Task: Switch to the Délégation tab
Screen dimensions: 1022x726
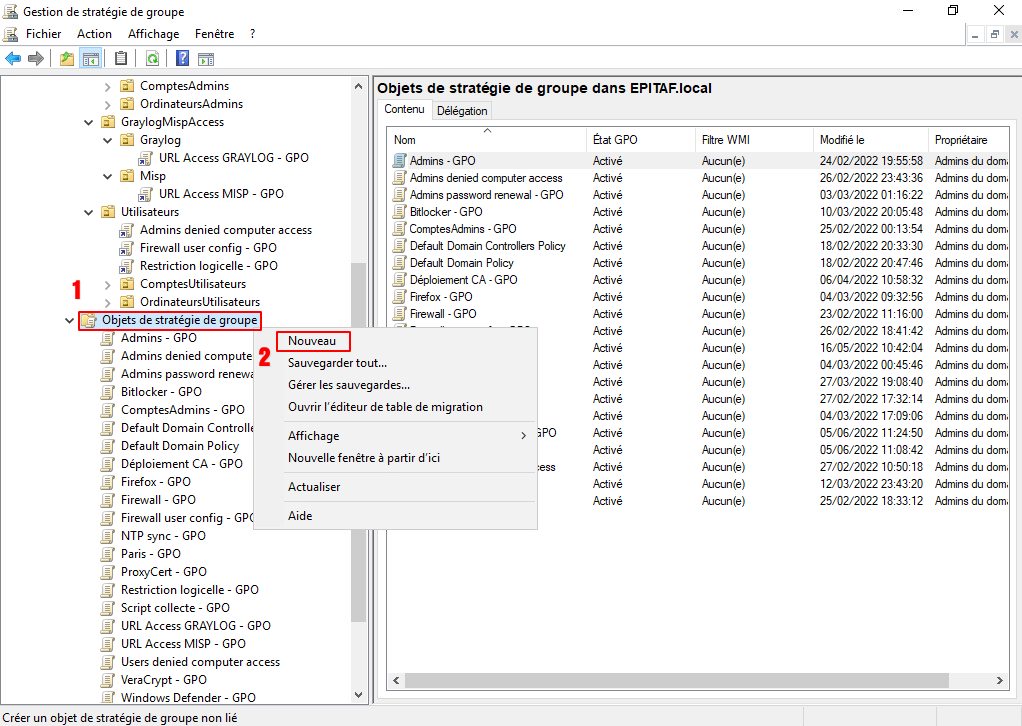Action: tap(462, 111)
